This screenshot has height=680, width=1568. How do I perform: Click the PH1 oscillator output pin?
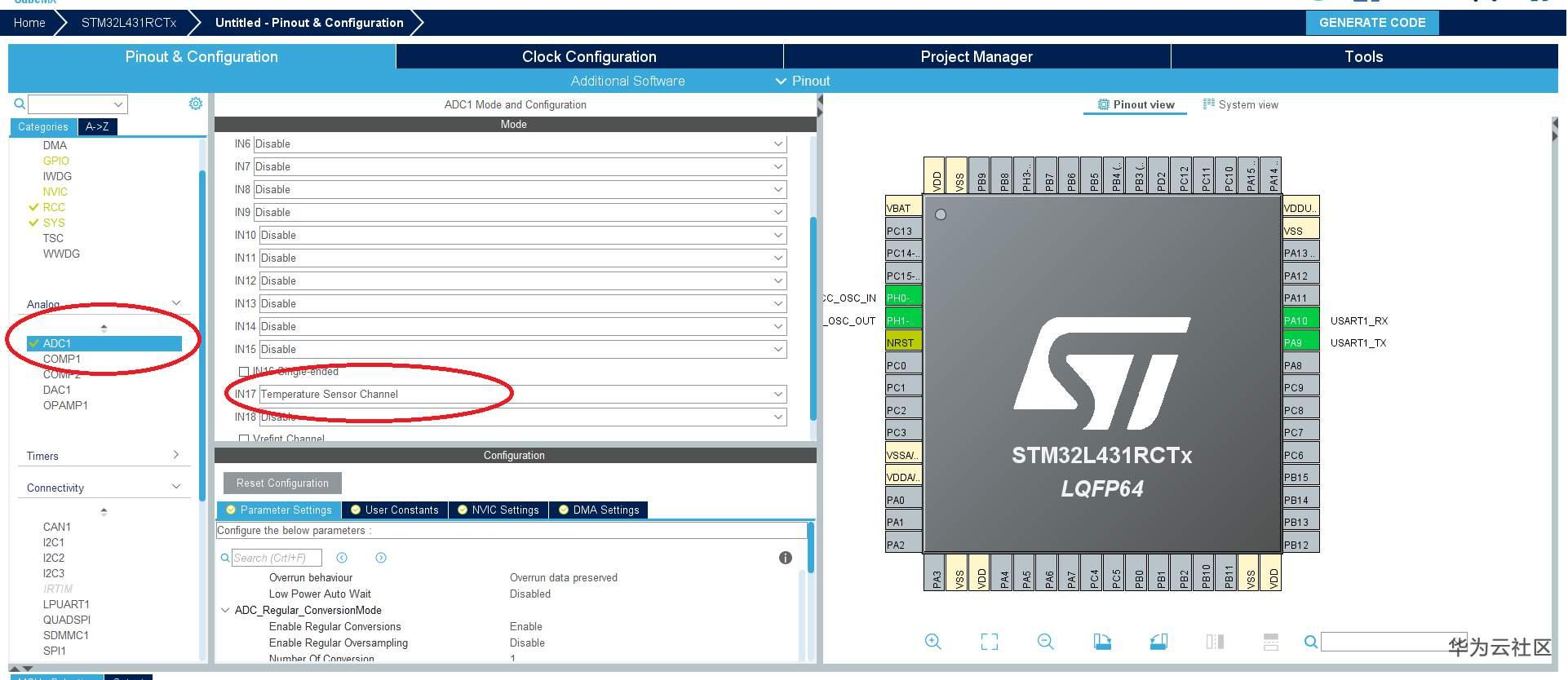point(904,320)
